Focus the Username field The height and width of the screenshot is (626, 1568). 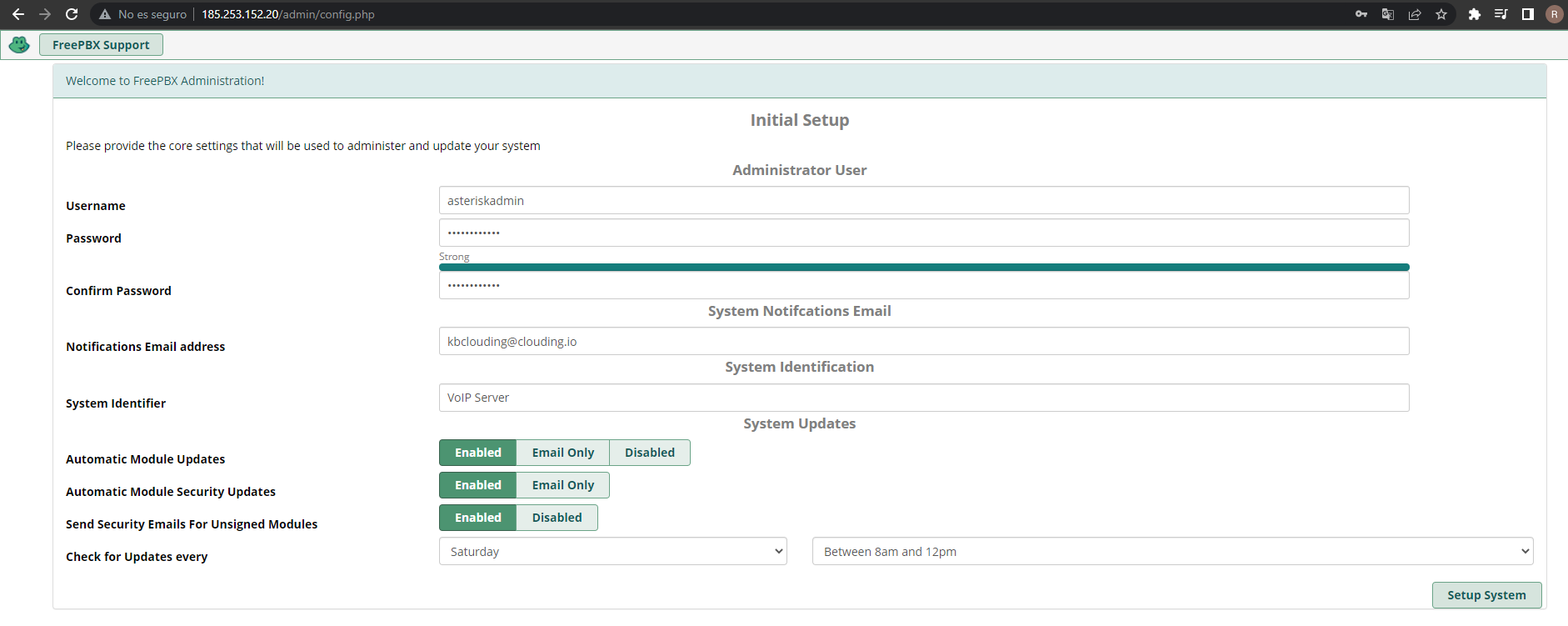[x=924, y=200]
